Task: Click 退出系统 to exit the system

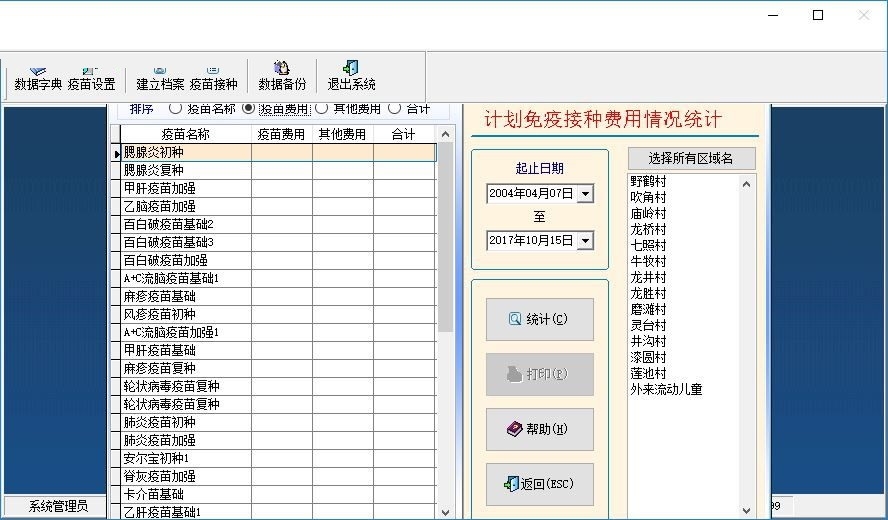Action: [x=351, y=77]
